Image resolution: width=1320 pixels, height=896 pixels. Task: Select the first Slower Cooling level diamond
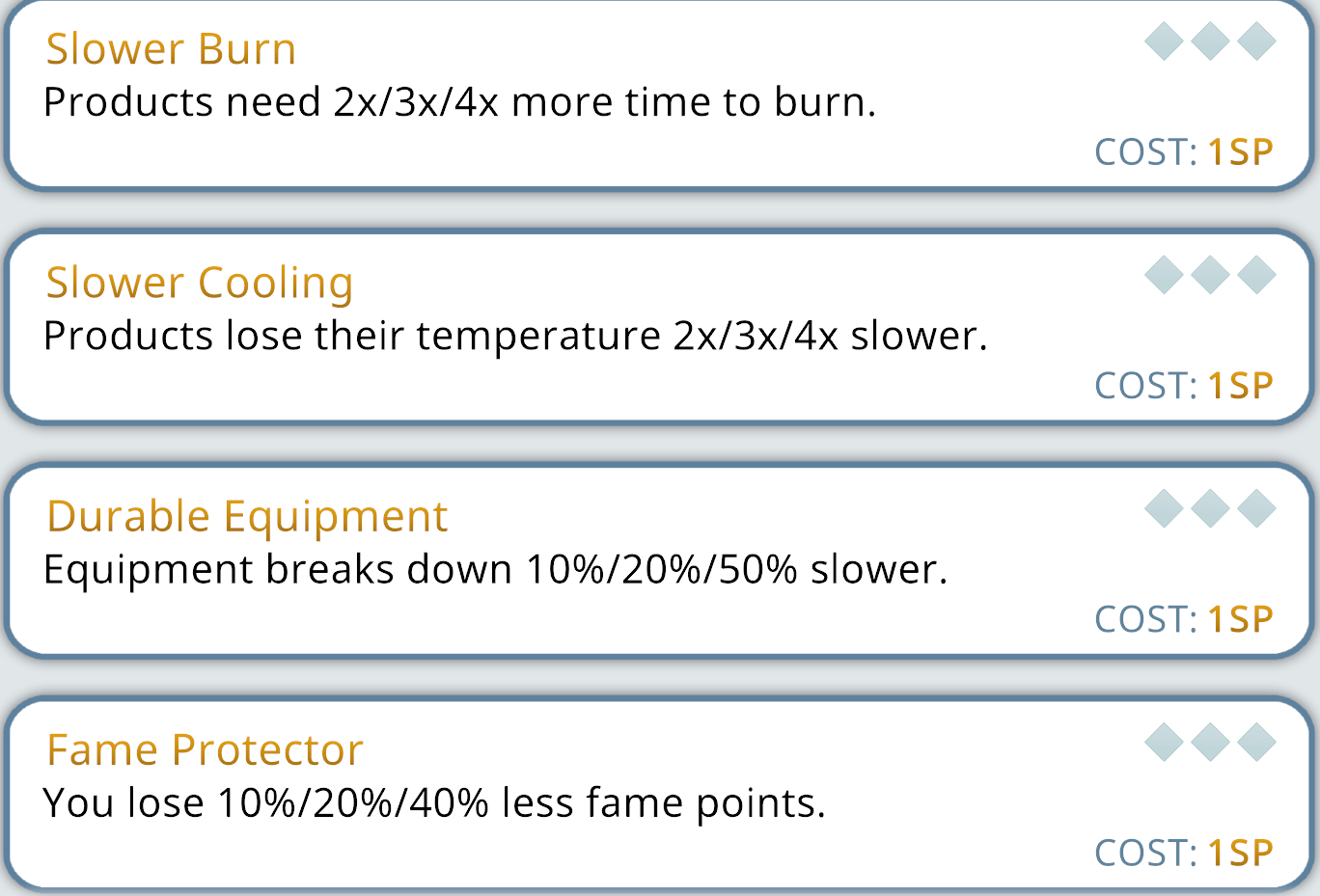1164,275
